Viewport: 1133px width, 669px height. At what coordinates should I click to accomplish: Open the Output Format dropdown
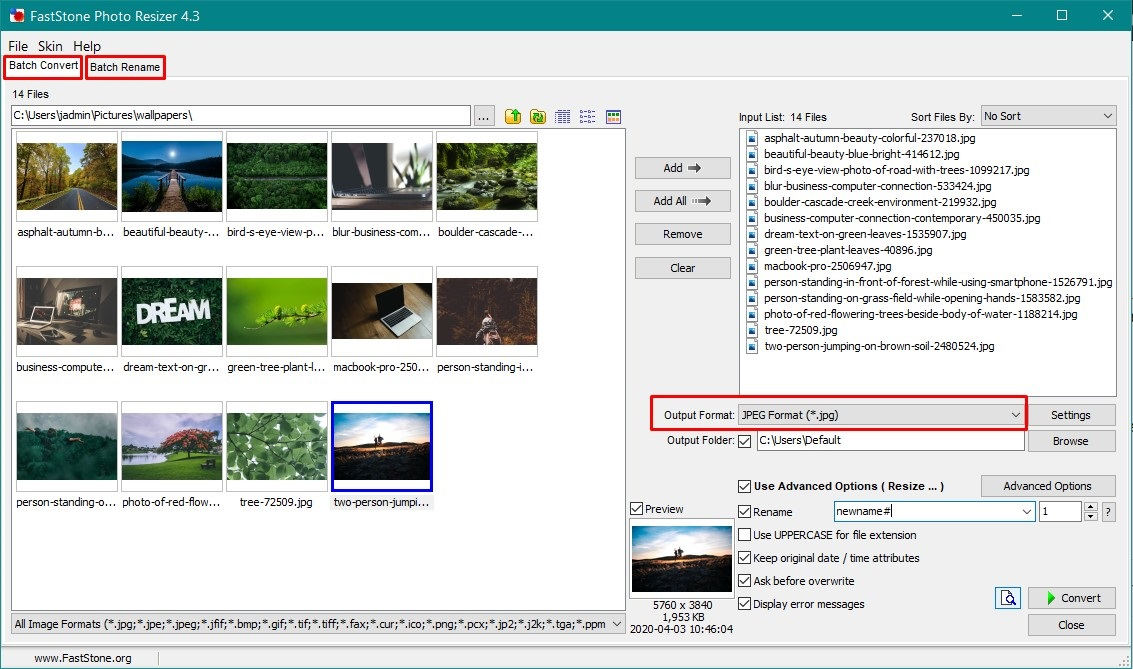coord(881,415)
